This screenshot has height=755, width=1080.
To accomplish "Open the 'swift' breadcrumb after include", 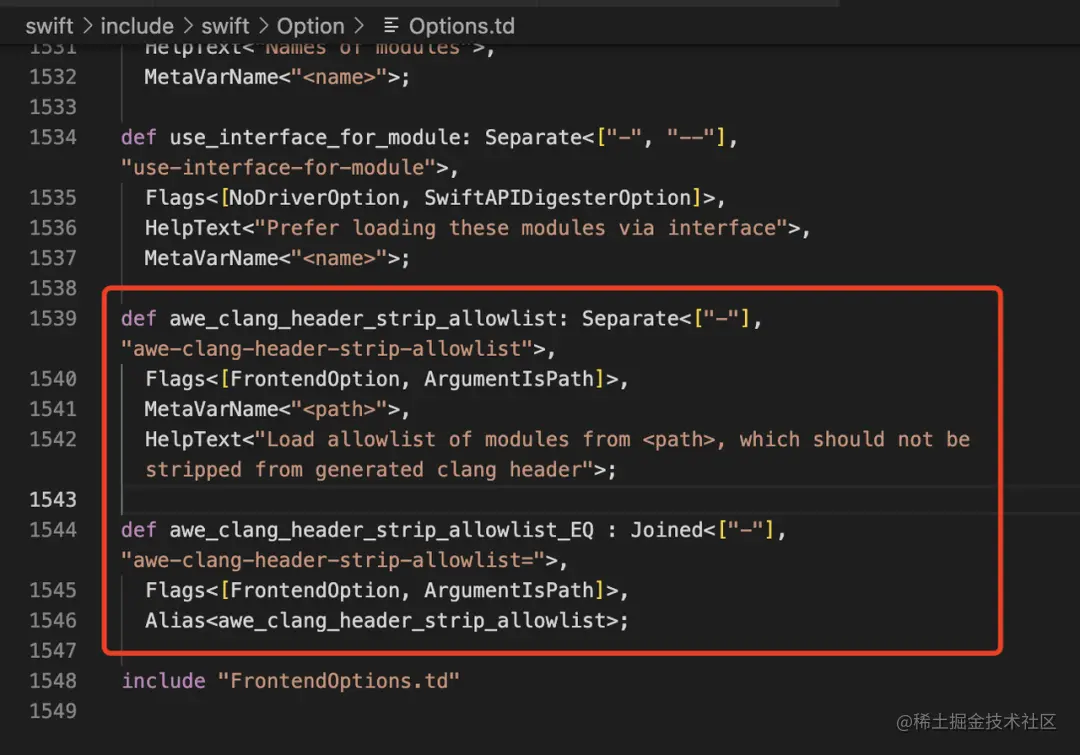I will pyautogui.click(x=225, y=26).
